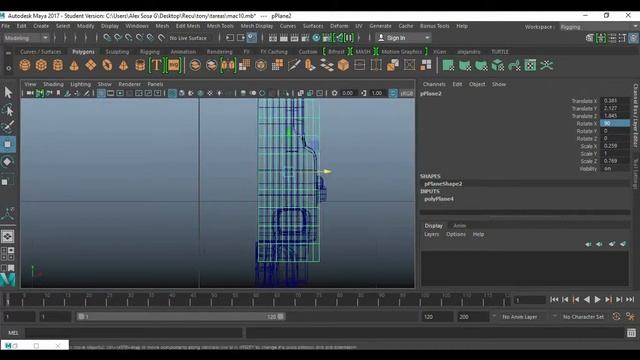
Task: Open the Script Editor icon at bottom right
Action: point(631,333)
